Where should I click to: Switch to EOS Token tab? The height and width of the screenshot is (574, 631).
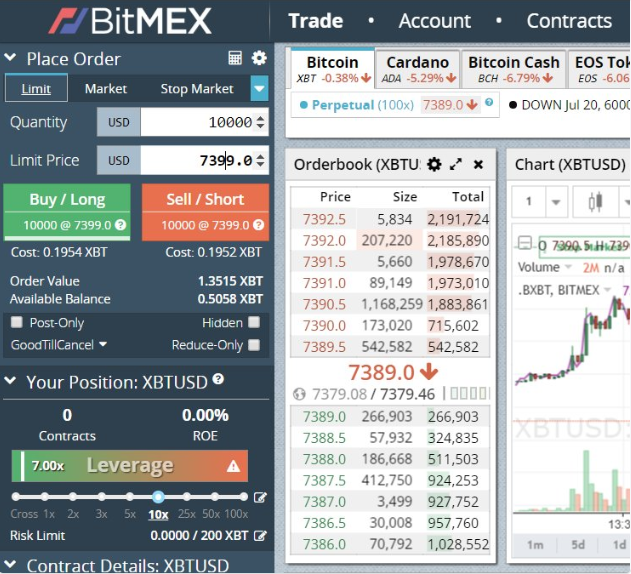tap(600, 69)
